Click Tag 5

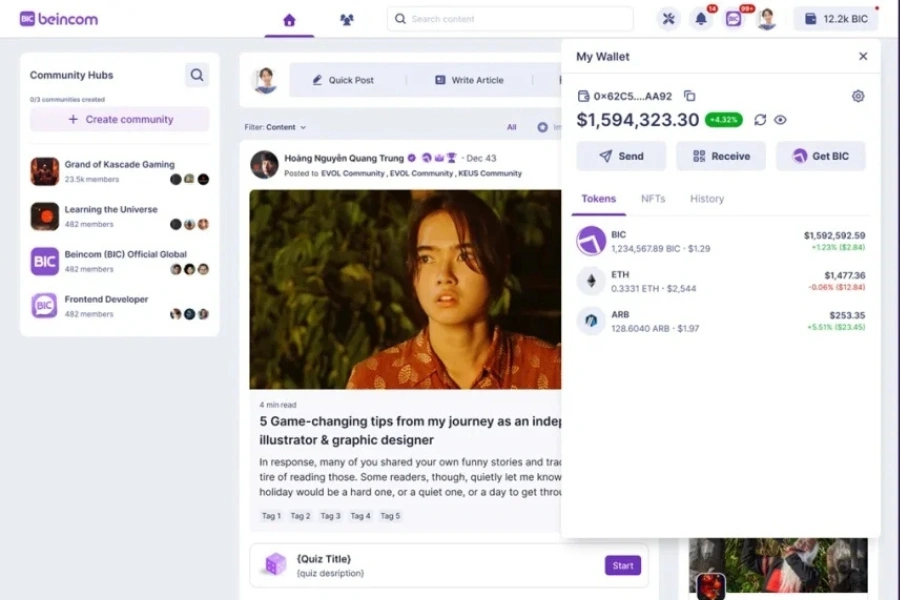coord(390,516)
